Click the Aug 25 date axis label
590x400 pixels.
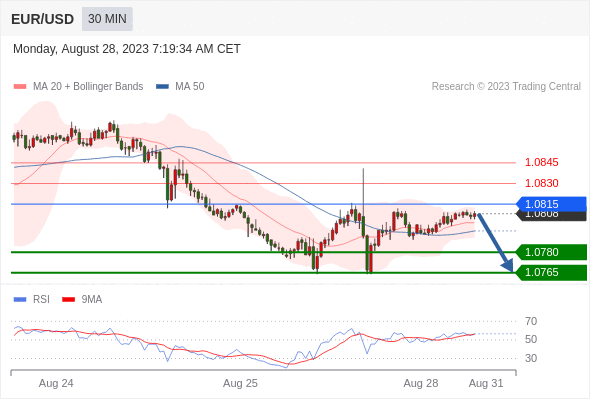pyautogui.click(x=240, y=383)
